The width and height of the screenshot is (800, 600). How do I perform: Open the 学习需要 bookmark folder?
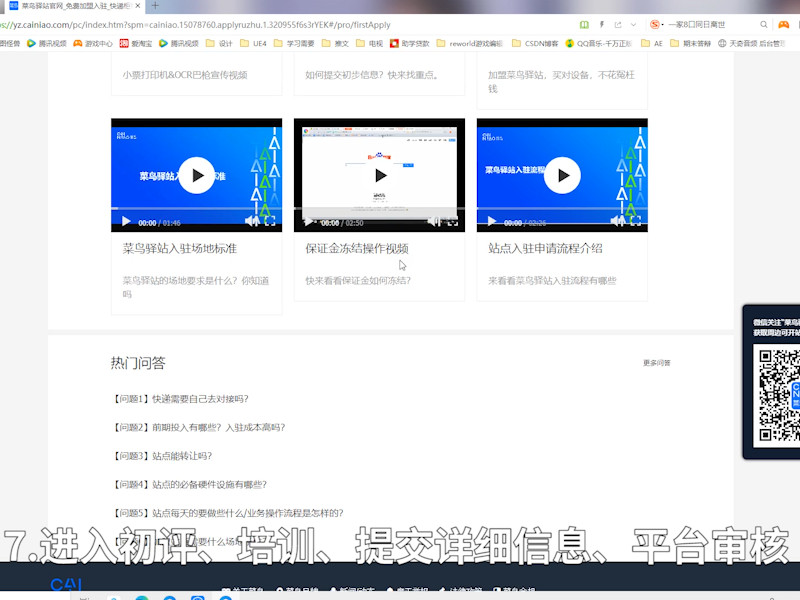click(294, 43)
